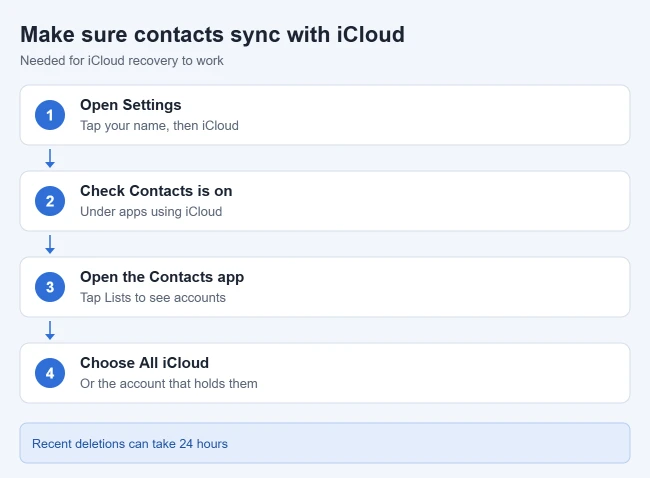Click 'Under apps using iCloud' description
Viewport: 650px width, 478px height.
click(151, 211)
